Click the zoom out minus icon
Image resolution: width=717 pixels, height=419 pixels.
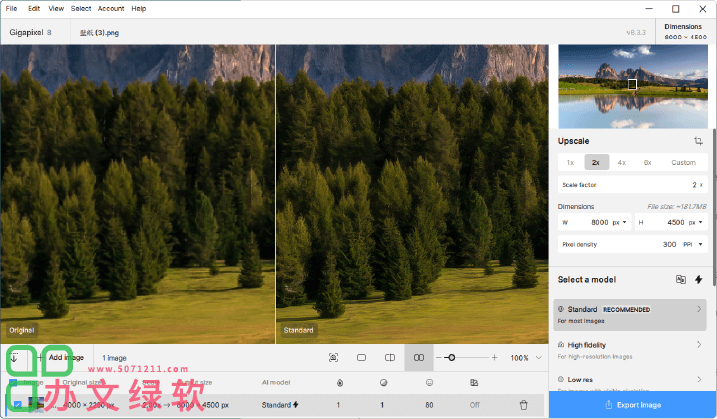439,358
